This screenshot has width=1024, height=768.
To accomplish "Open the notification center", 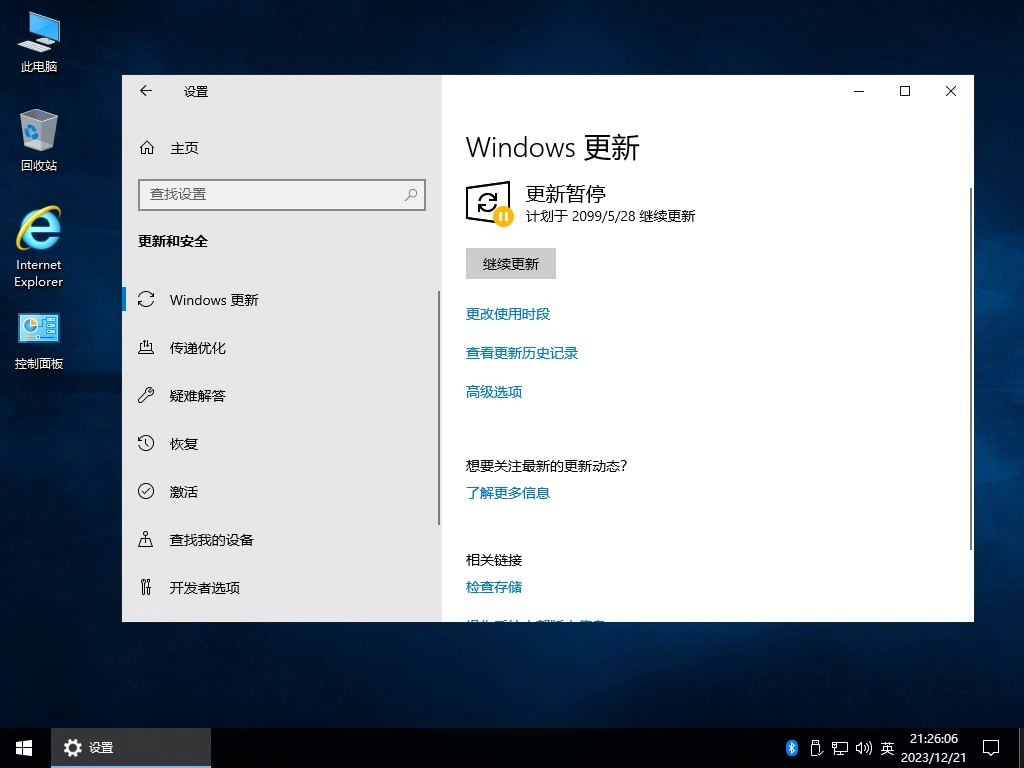I will (990, 747).
